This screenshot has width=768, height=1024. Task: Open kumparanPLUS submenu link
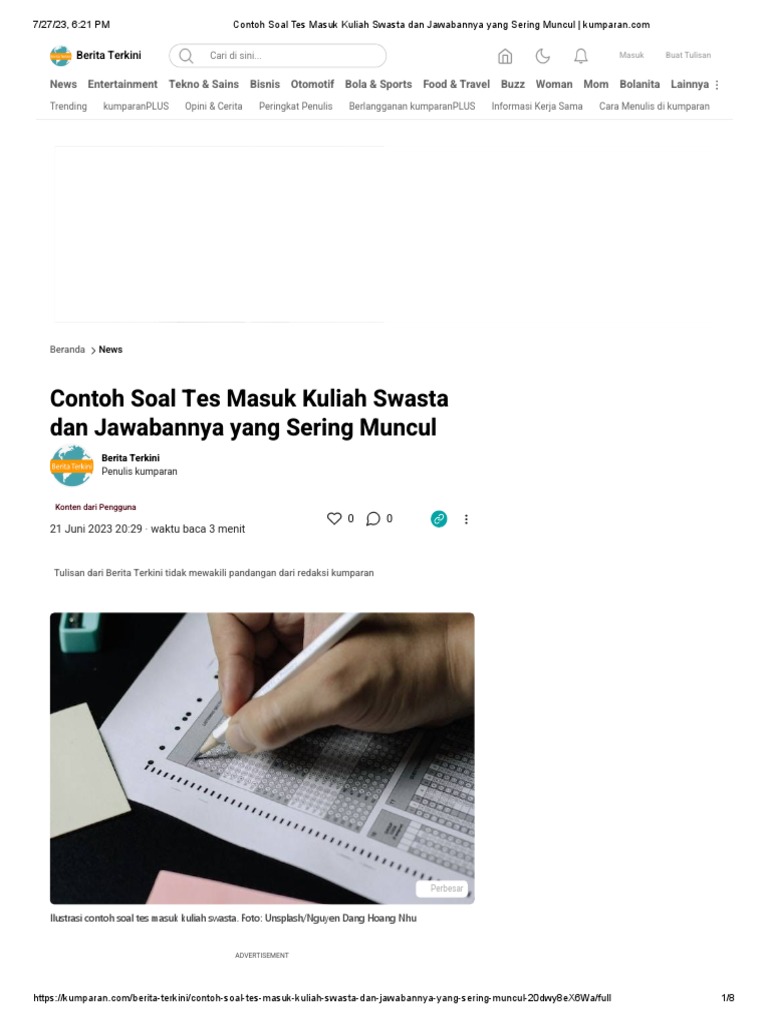click(x=136, y=106)
